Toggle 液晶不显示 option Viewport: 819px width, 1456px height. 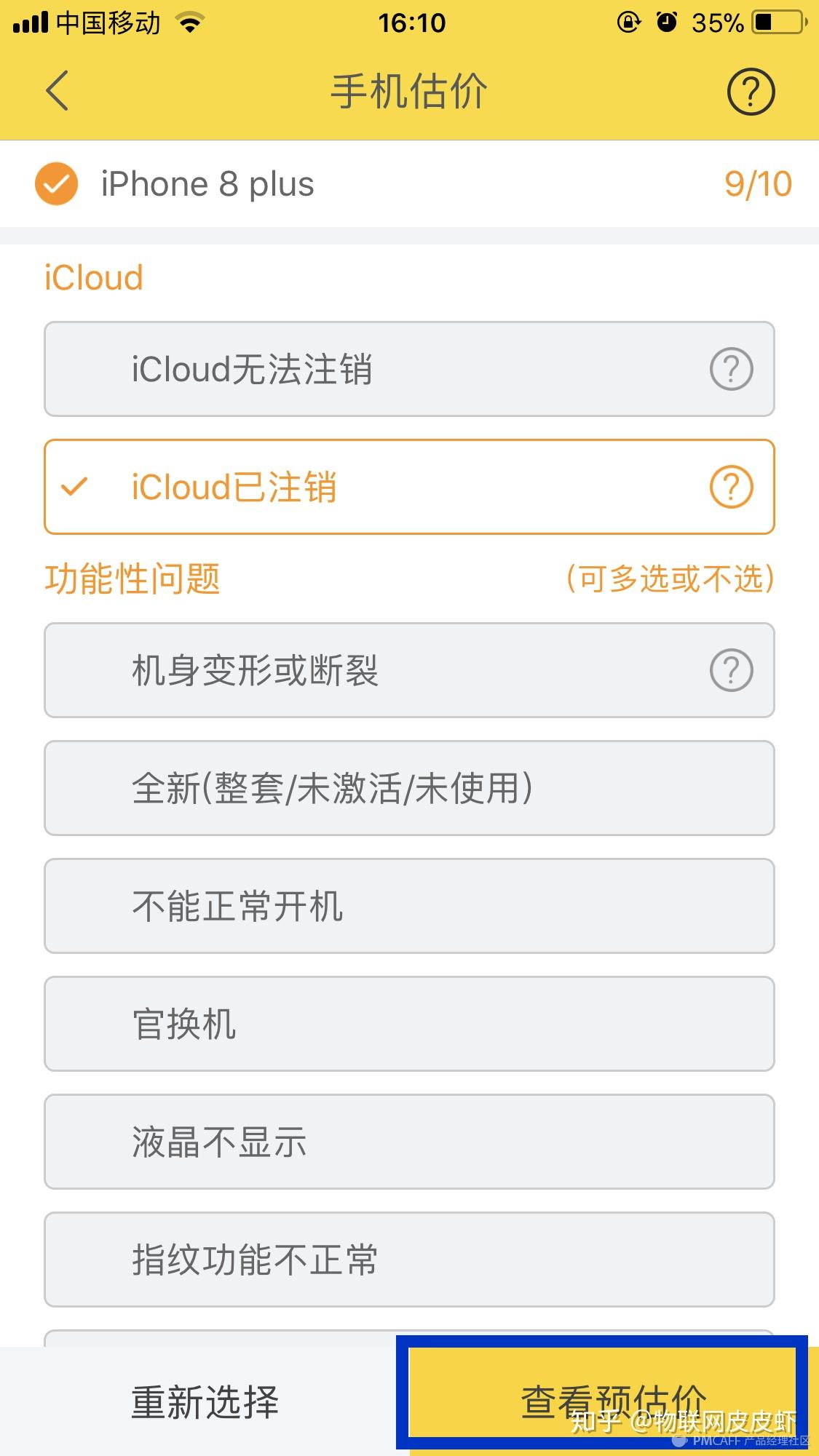[x=408, y=1142]
